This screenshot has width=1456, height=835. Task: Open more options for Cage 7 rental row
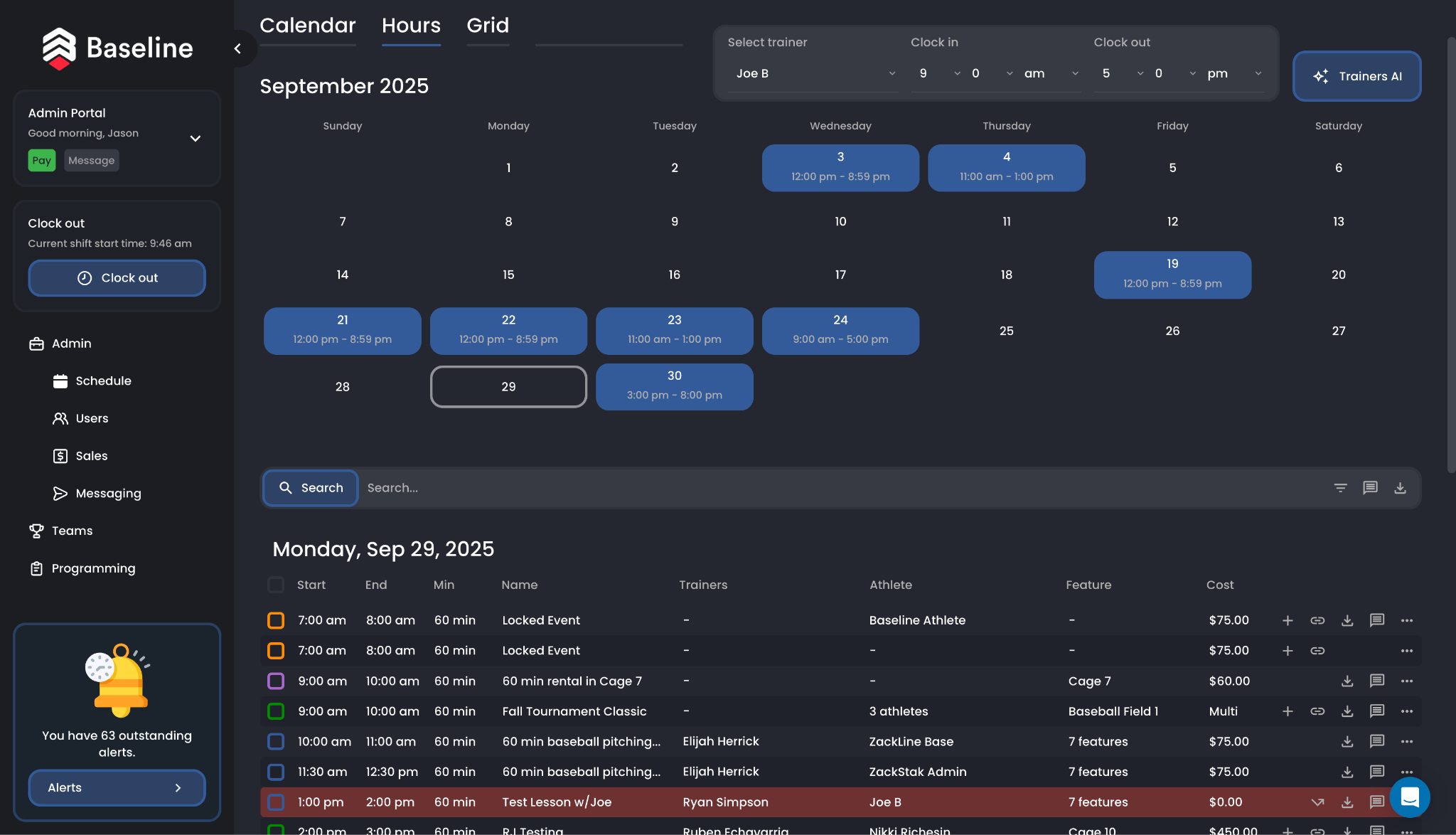pos(1406,681)
